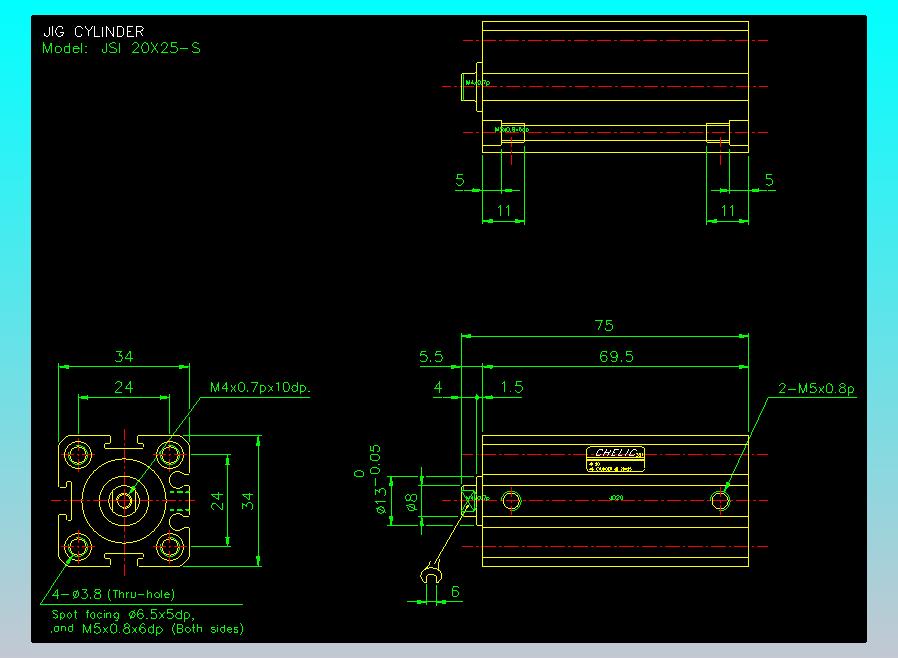Select the Model JSI 20X25-S label
Screen dimensions: 898x658
tap(121, 47)
